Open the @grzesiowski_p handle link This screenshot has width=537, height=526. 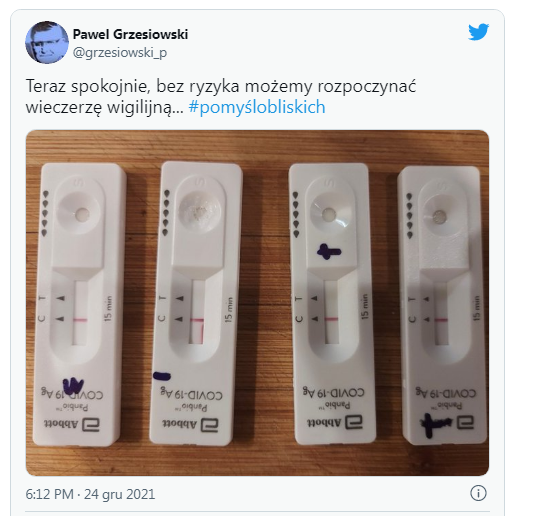pos(120,52)
